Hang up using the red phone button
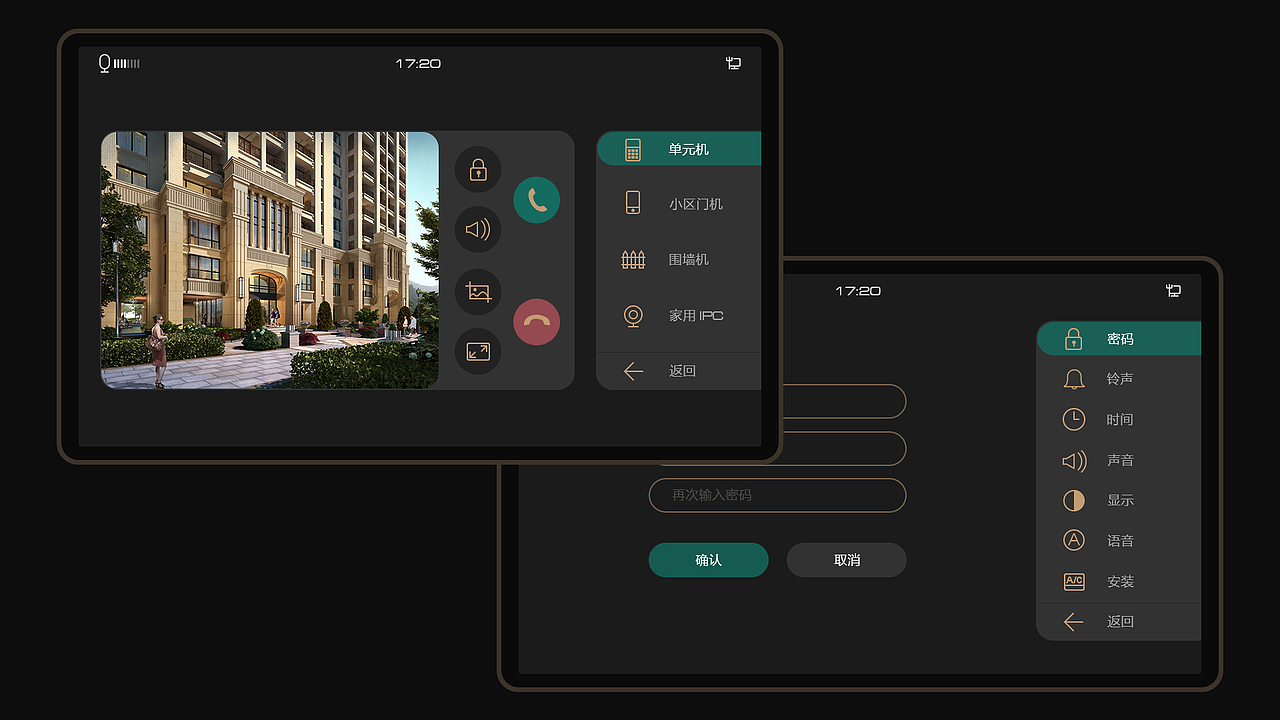 536,322
